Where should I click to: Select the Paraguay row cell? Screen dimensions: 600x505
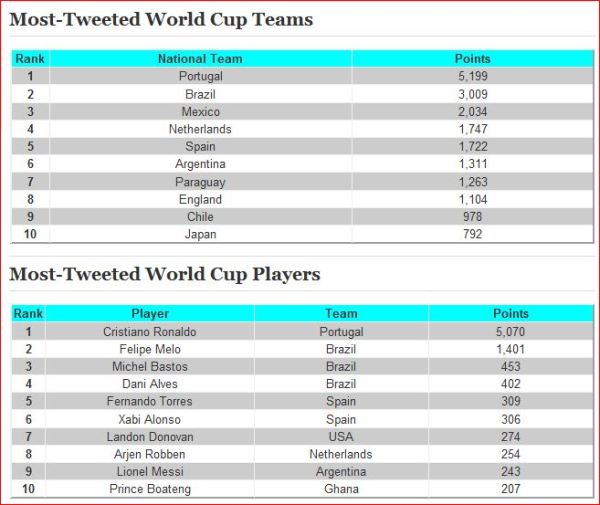pyautogui.click(x=200, y=182)
